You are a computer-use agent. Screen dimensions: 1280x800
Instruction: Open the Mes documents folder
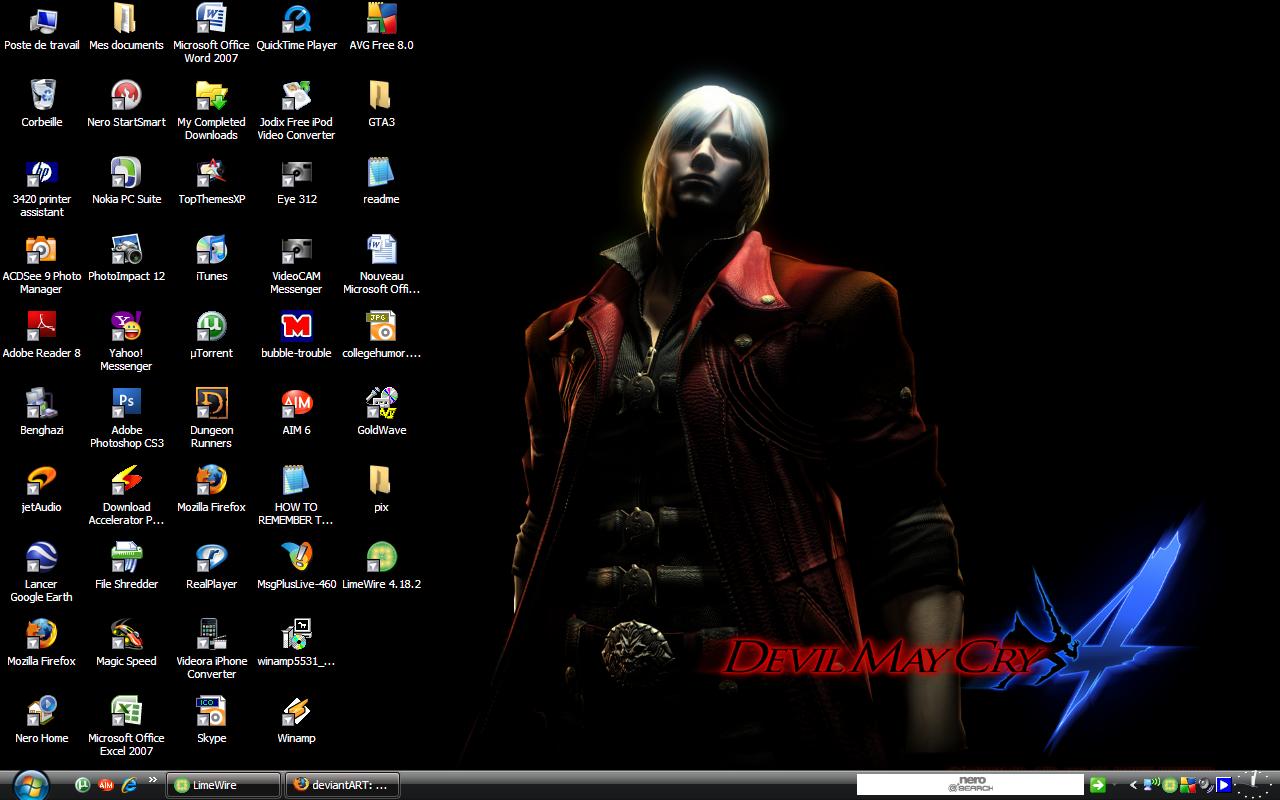coord(126,28)
